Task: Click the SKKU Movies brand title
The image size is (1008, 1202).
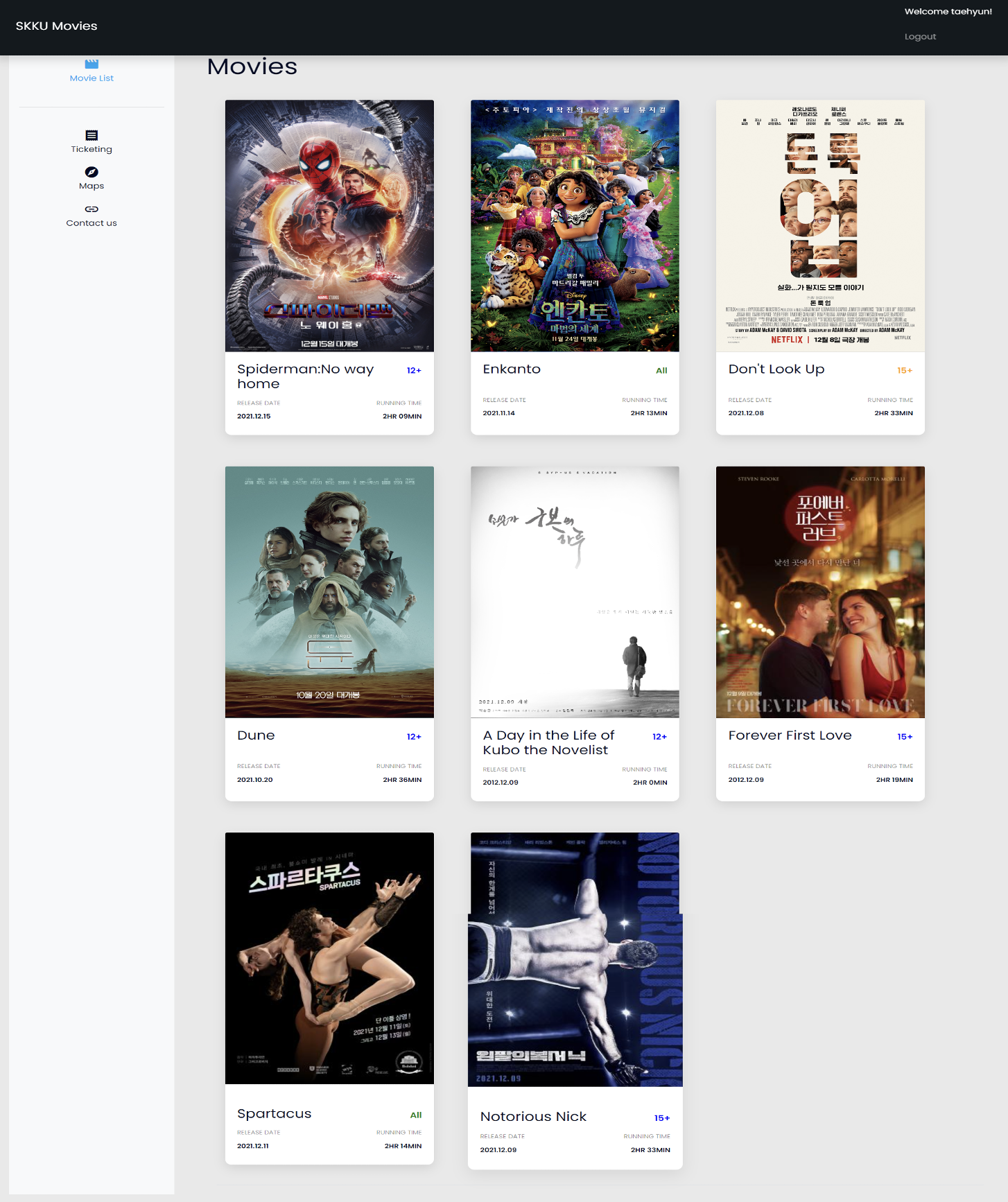Action: 57,26
